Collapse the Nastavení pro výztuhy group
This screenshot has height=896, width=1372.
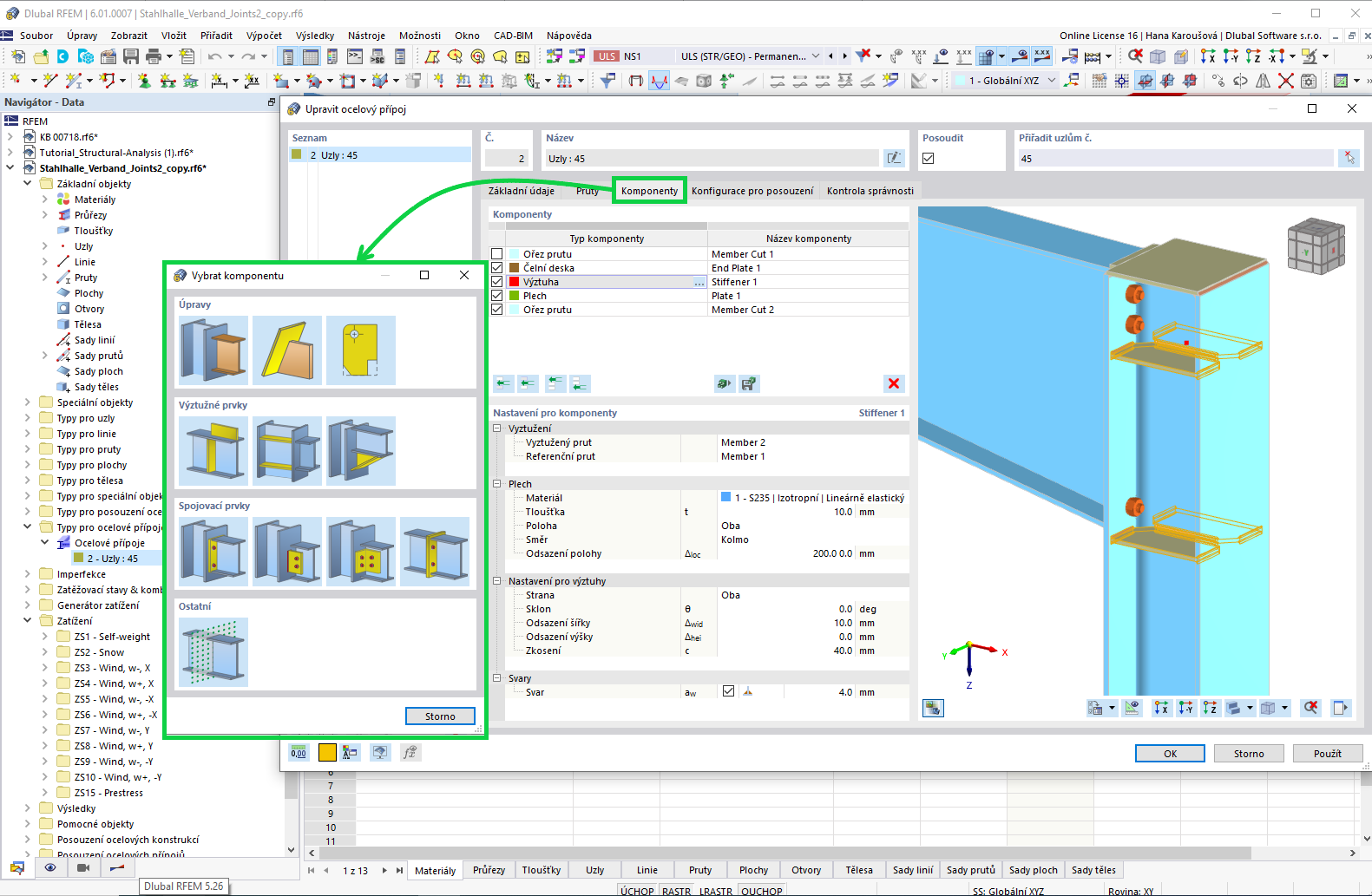pos(497,581)
